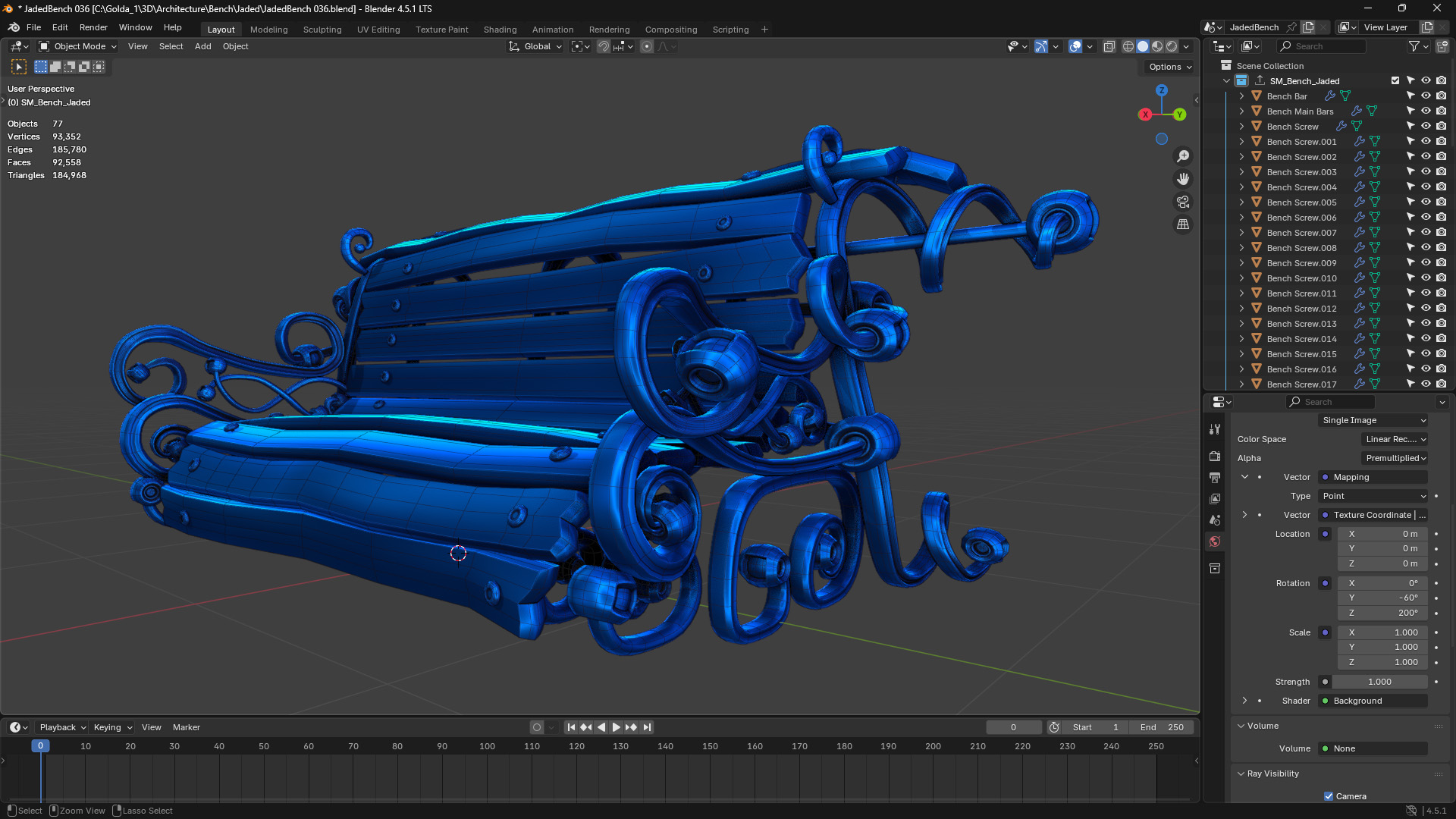
Task: Disable the Camera checkbox under Ray Visibility
Action: [x=1329, y=795]
